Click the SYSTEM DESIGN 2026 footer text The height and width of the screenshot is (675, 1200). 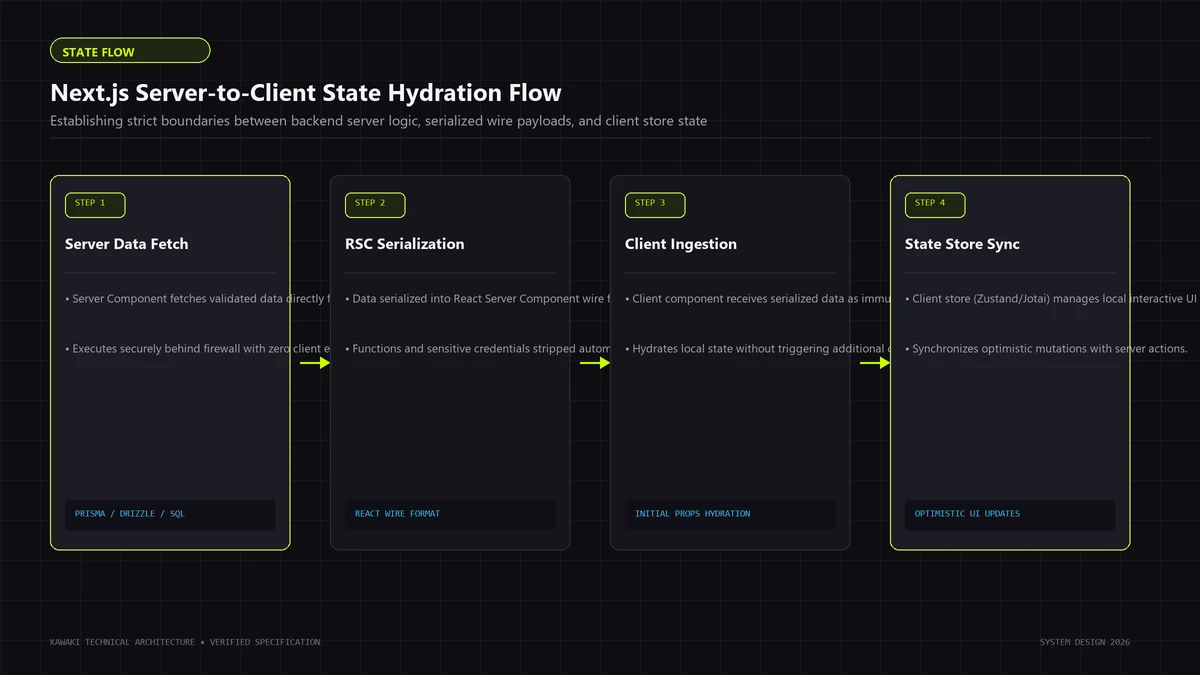click(1085, 642)
